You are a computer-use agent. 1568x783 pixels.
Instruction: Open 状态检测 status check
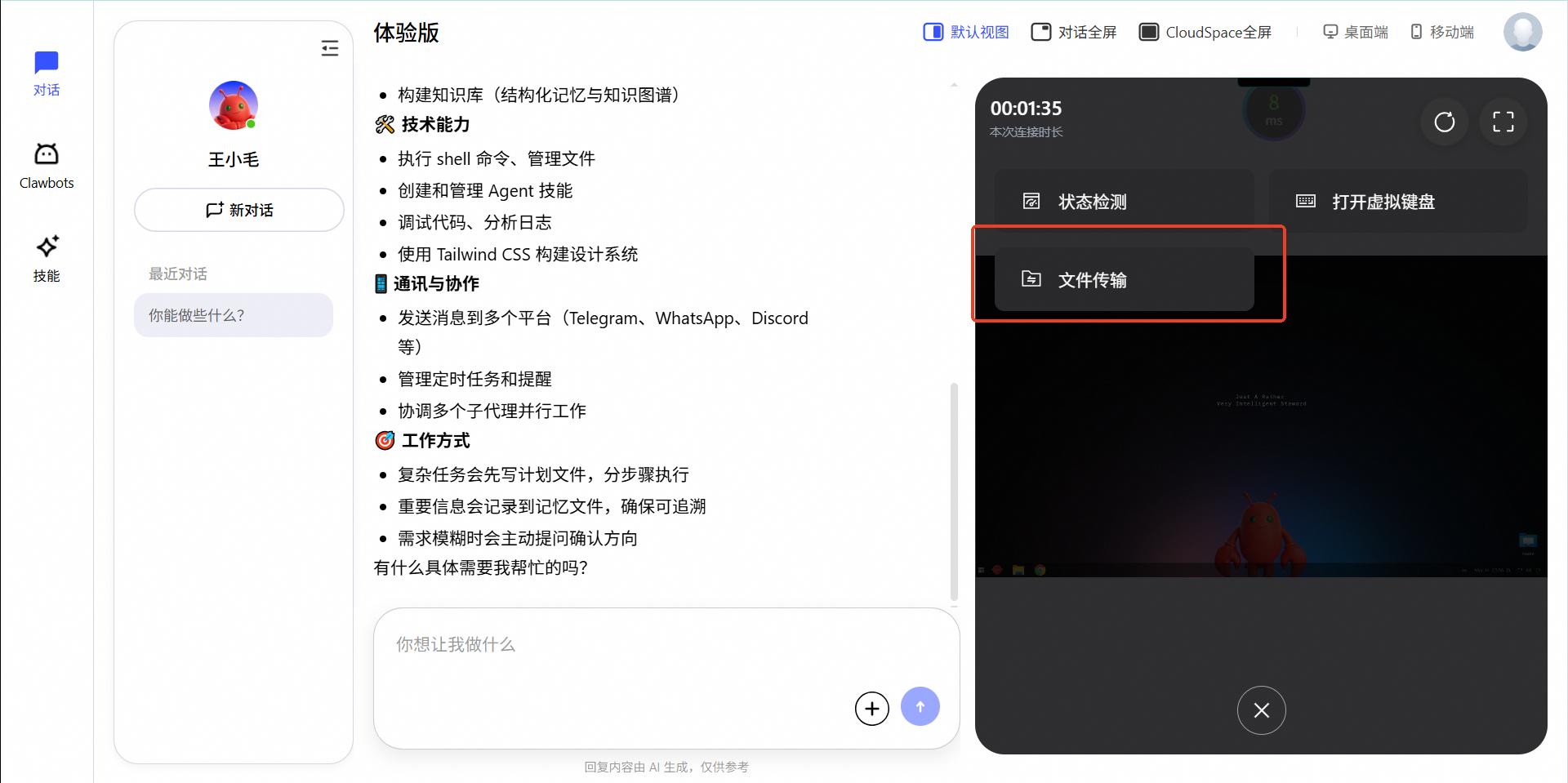[1124, 201]
